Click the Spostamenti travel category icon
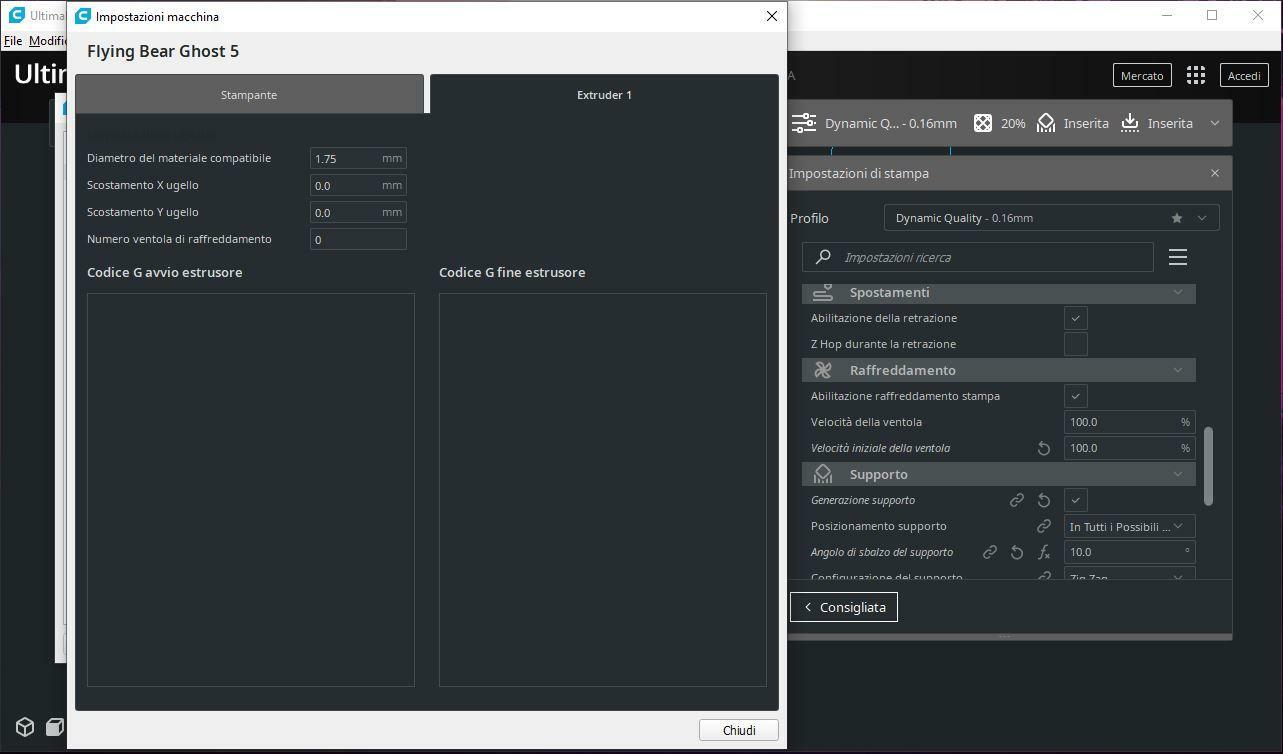1283x754 pixels. (x=823, y=292)
